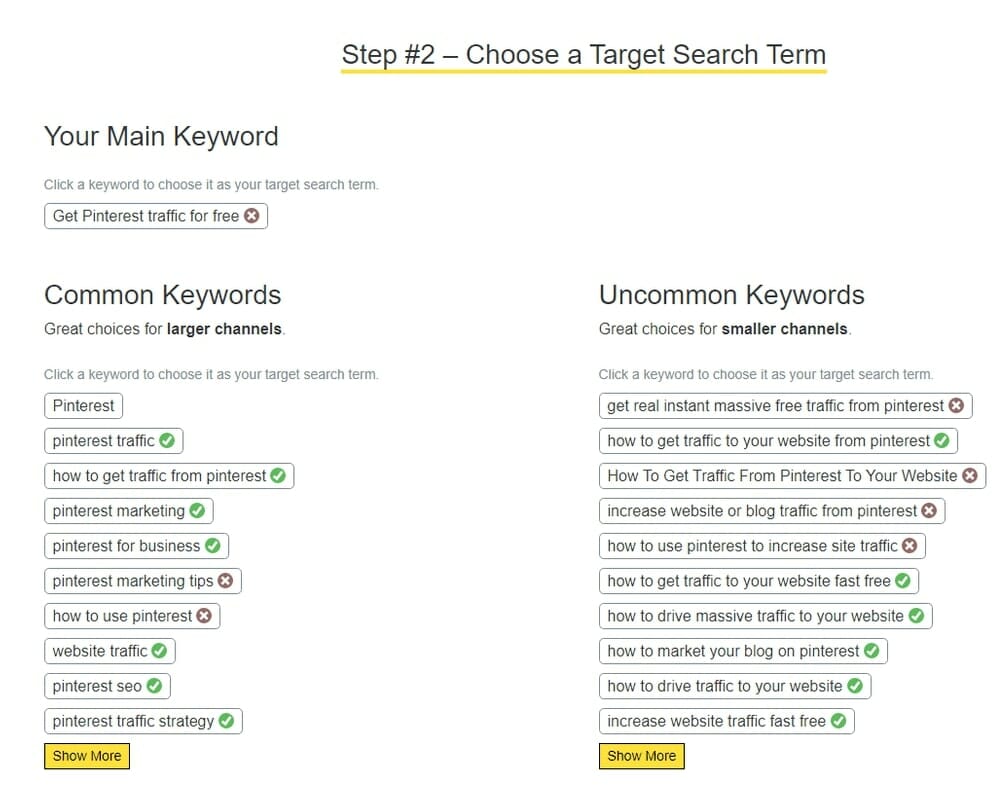The height and width of the screenshot is (800, 1006).
Task: Click red X icon on 'pinterest marketing tips'
Action: pyautogui.click(x=226, y=581)
